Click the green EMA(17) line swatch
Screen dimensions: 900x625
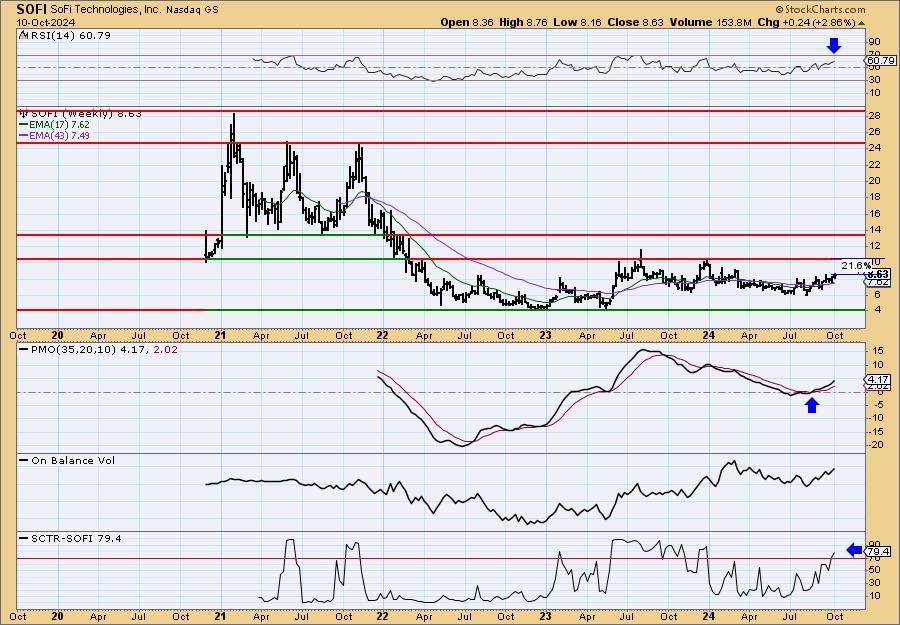coord(25,125)
